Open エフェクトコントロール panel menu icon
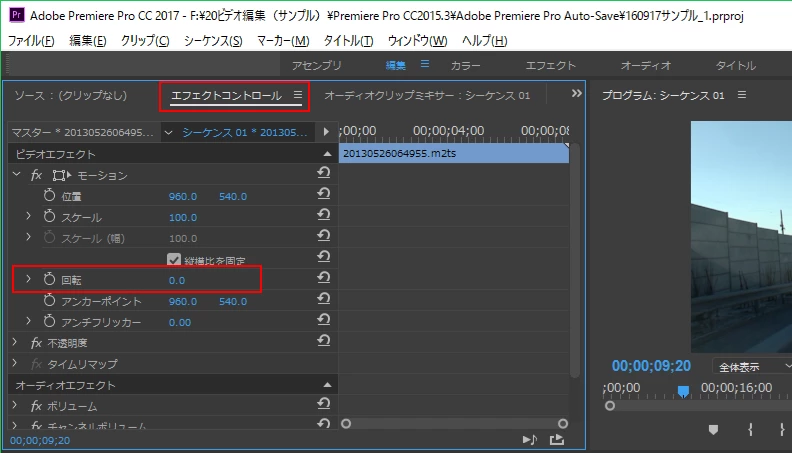792x453 pixels. coord(298,94)
